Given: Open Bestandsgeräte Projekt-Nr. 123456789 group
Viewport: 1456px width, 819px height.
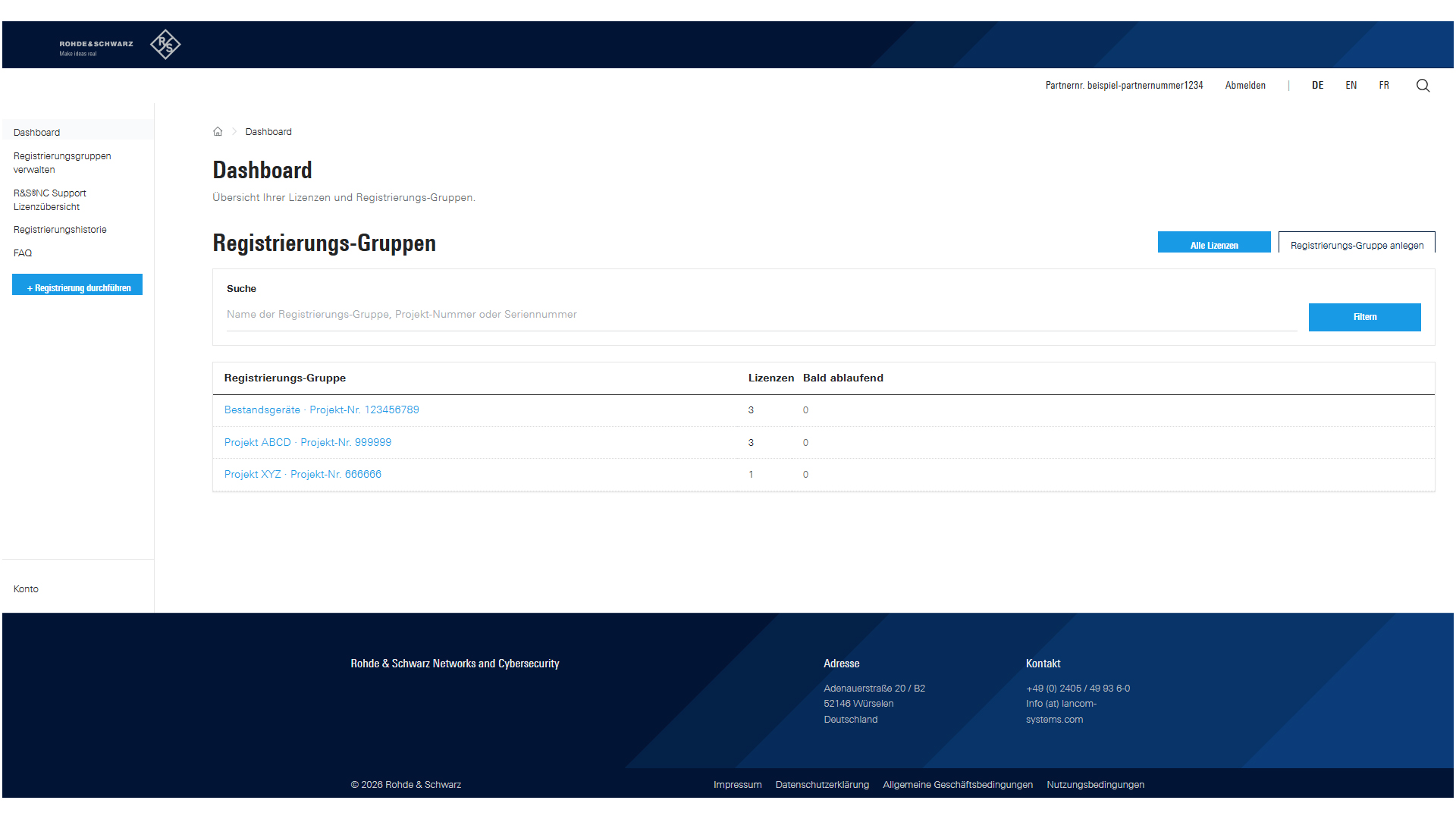Looking at the screenshot, I should pos(322,410).
